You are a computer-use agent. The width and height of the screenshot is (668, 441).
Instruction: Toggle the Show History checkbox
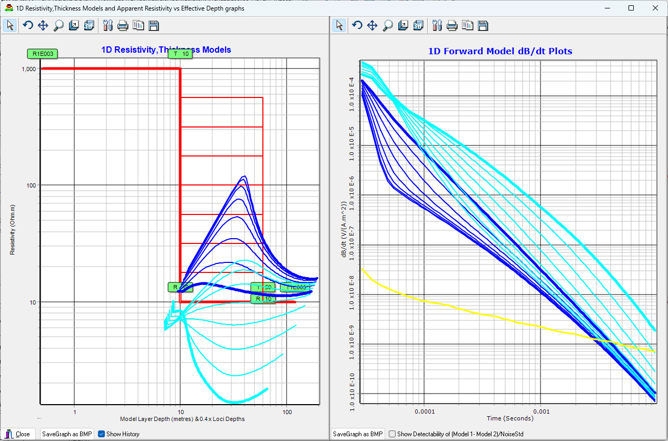tap(101, 434)
